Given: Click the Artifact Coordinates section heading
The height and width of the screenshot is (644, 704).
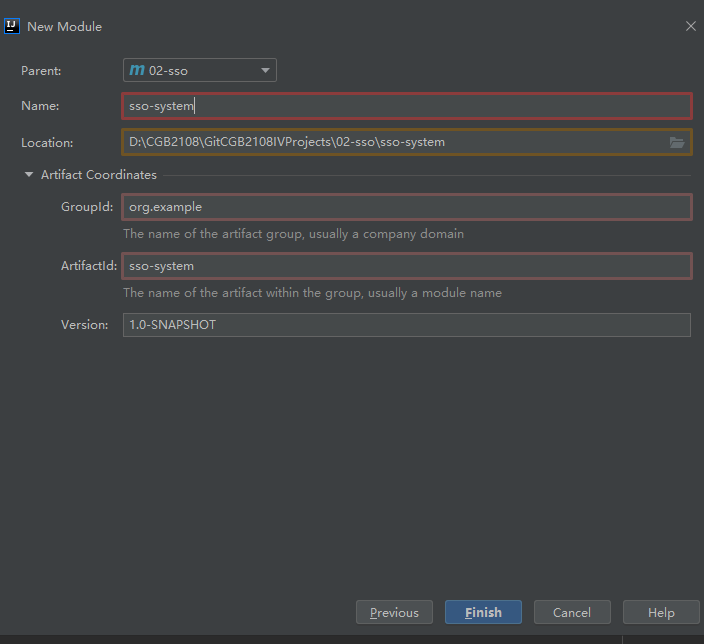Looking at the screenshot, I should 99,174.
